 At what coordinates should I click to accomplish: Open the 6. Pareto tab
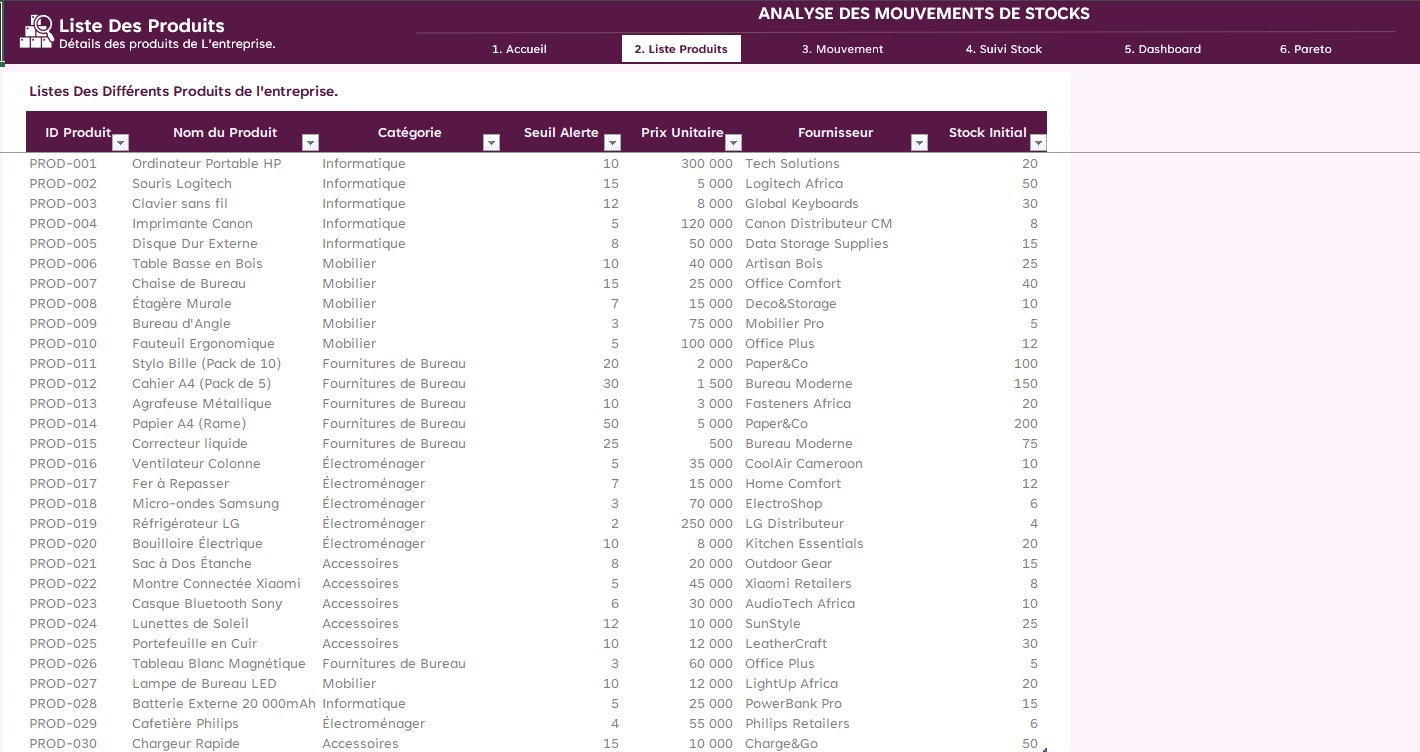(x=1305, y=49)
